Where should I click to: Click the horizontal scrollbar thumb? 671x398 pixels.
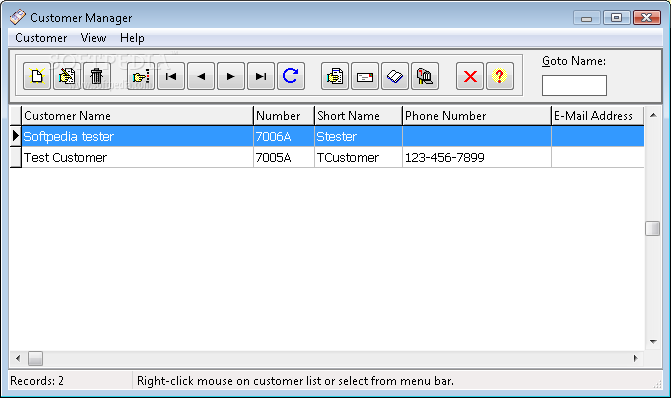click(35, 358)
